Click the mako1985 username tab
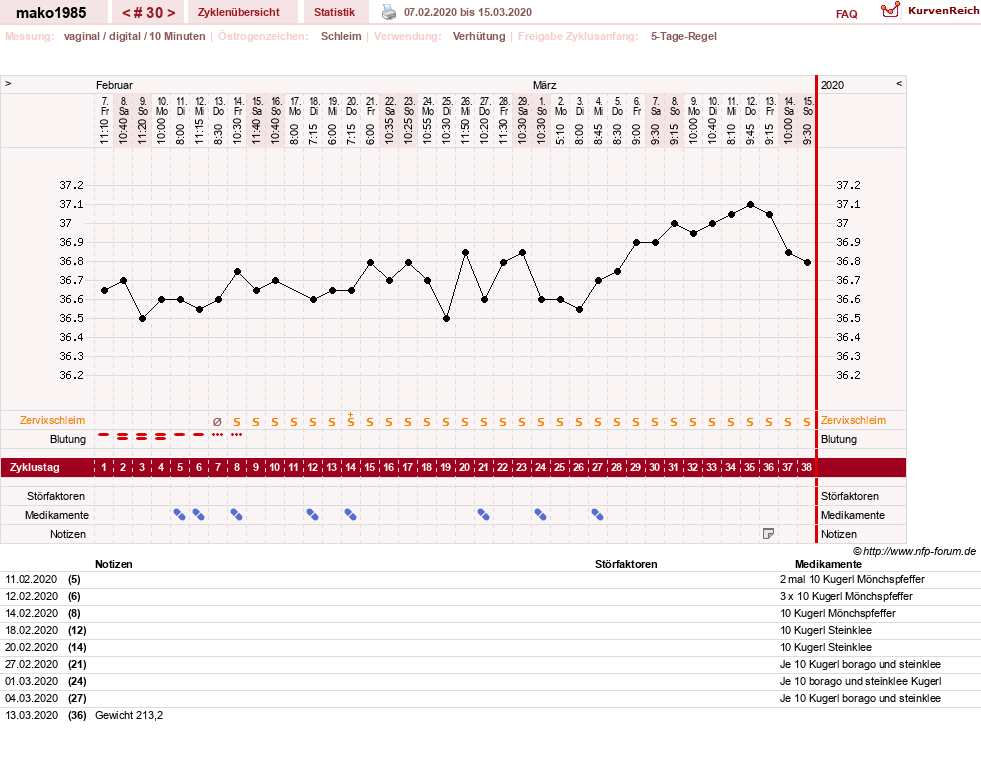The width and height of the screenshot is (981, 763). 51,13
